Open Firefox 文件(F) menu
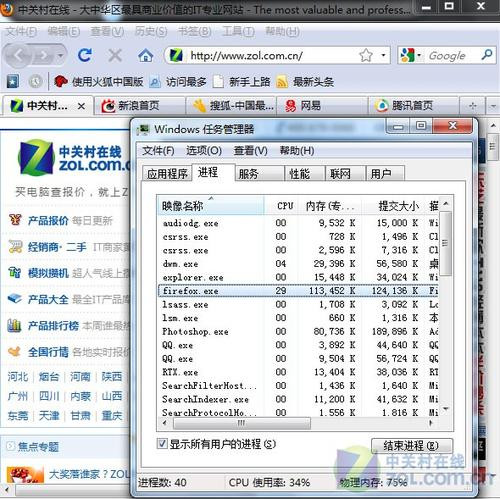Image resolution: width=500 pixels, height=499 pixels. pyautogui.click(x=21, y=32)
